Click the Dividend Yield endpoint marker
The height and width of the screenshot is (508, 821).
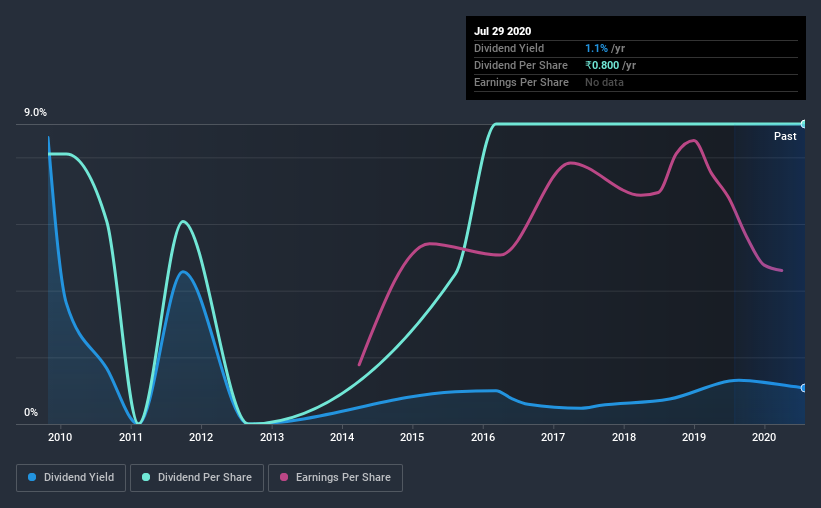point(803,388)
